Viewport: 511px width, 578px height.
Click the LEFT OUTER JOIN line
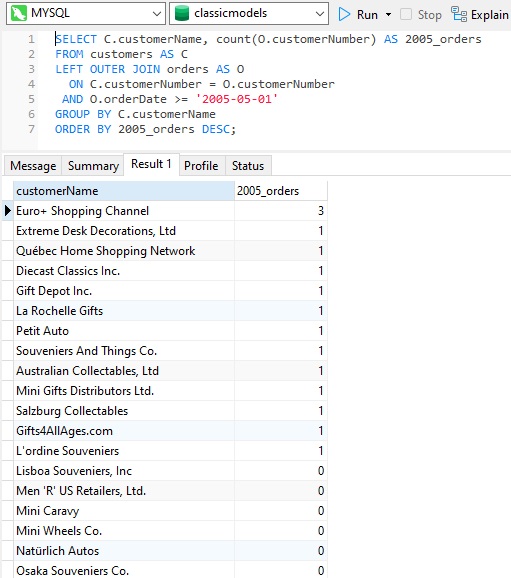coord(150,69)
